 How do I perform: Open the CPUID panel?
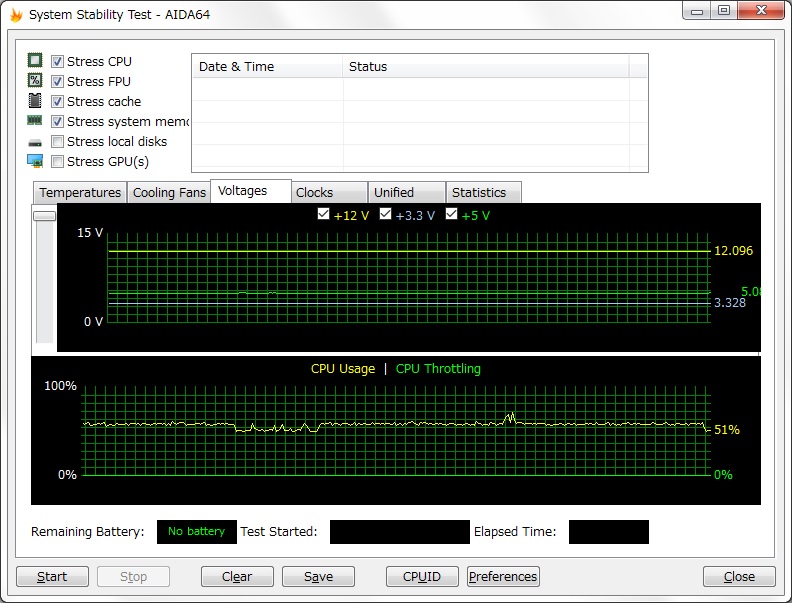422,576
